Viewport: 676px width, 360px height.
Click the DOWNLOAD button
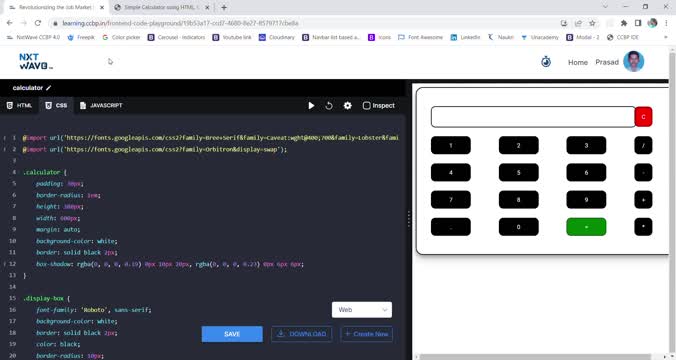click(x=301, y=334)
